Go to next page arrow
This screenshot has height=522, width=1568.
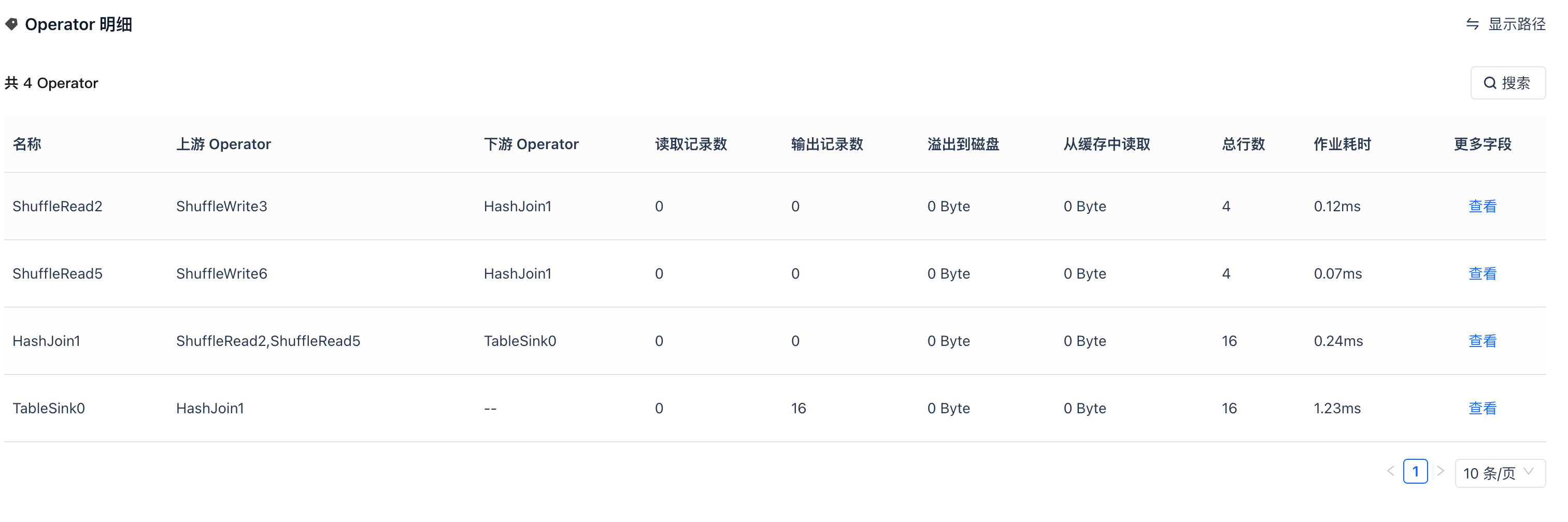click(1440, 471)
